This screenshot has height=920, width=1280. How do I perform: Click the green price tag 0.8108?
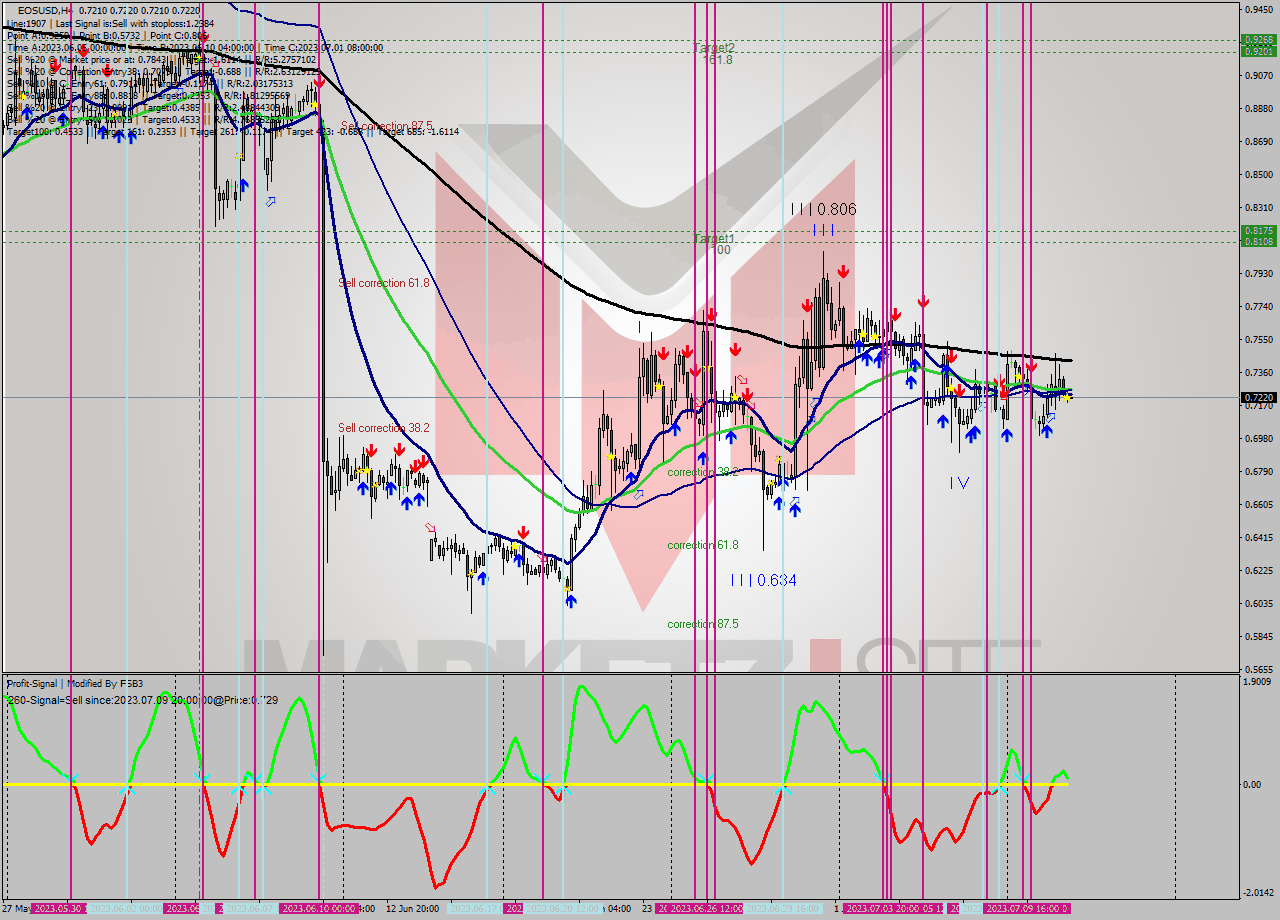(1258, 242)
